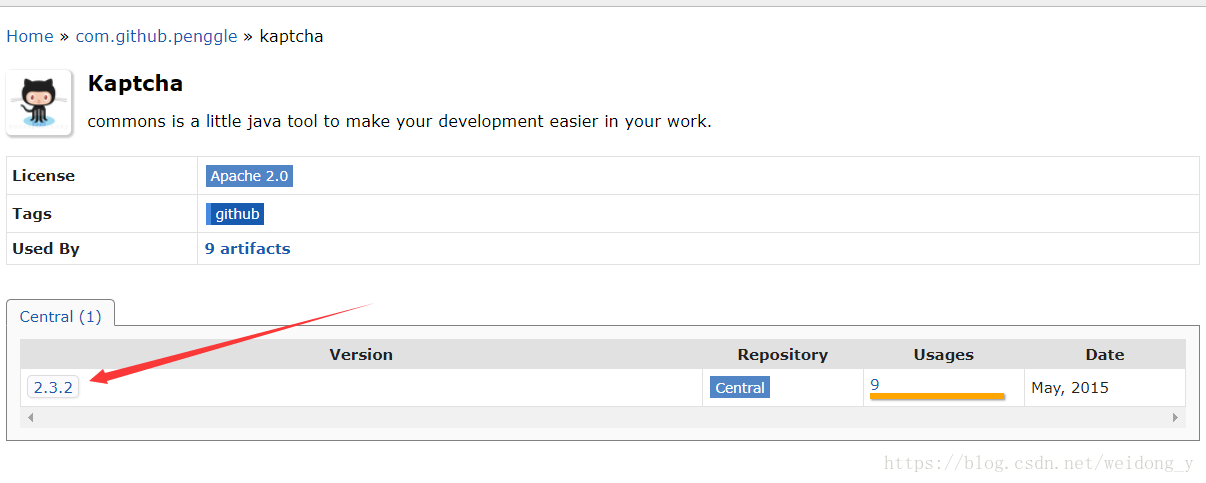Click the Kaptcha page title
The image size is (1206, 483).
[x=135, y=84]
